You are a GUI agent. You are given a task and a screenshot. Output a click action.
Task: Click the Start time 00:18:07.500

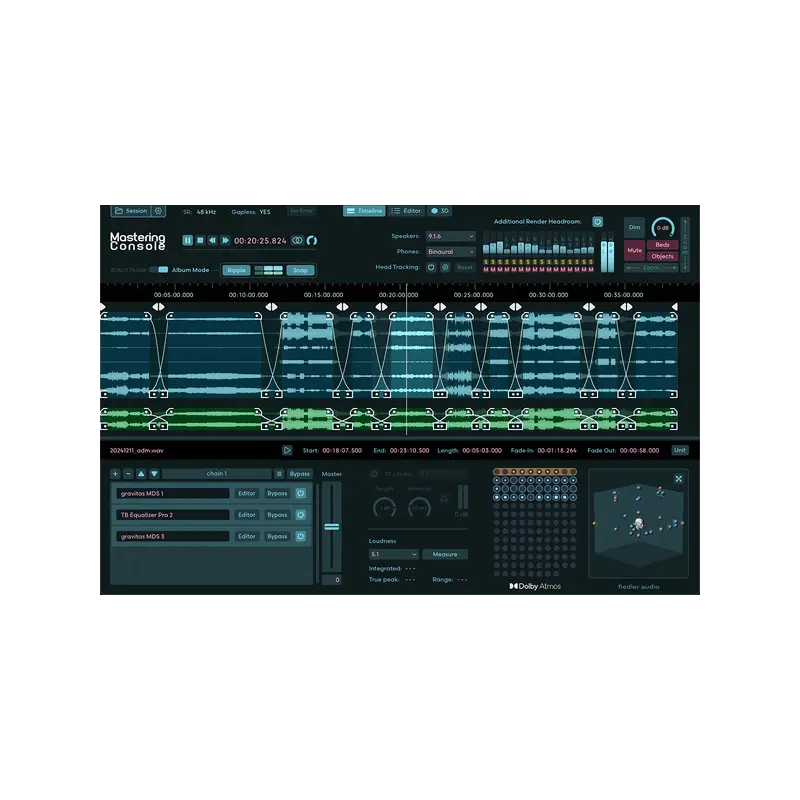(x=342, y=451)
